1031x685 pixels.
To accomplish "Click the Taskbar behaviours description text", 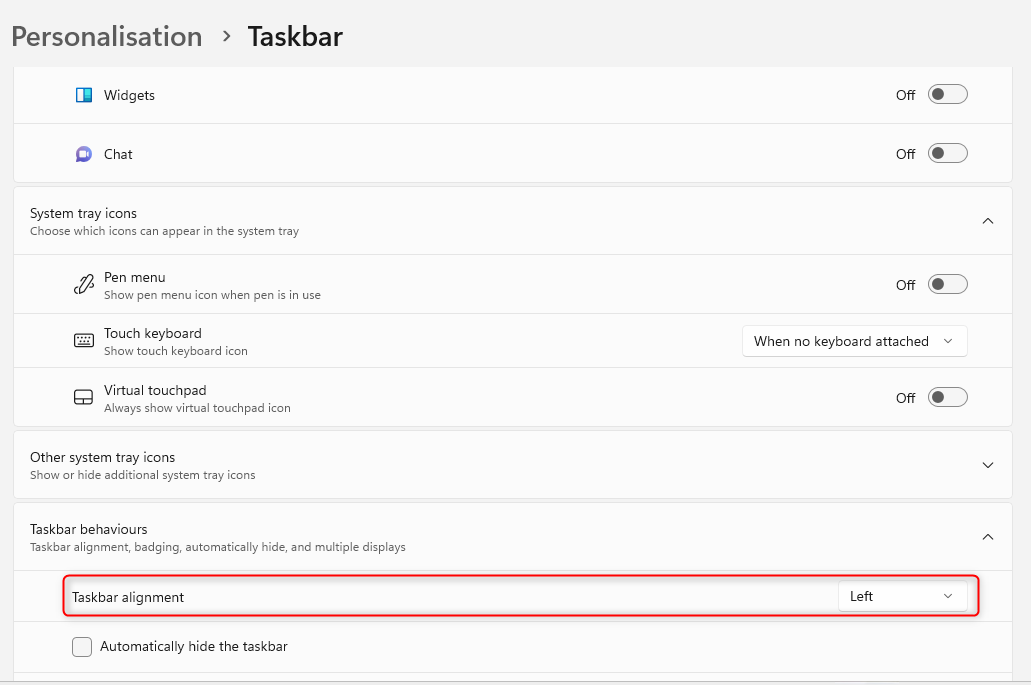I will click(x=218, y=548).
